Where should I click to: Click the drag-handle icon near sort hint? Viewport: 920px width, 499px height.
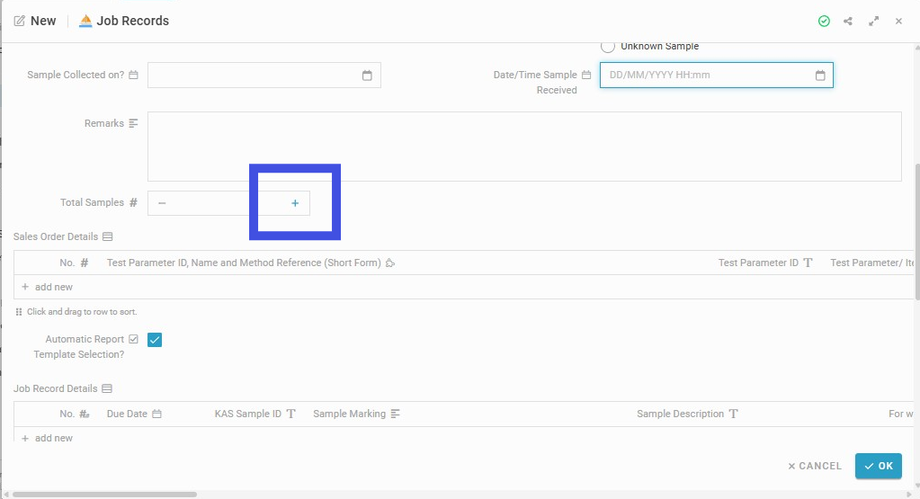(19, 312)
